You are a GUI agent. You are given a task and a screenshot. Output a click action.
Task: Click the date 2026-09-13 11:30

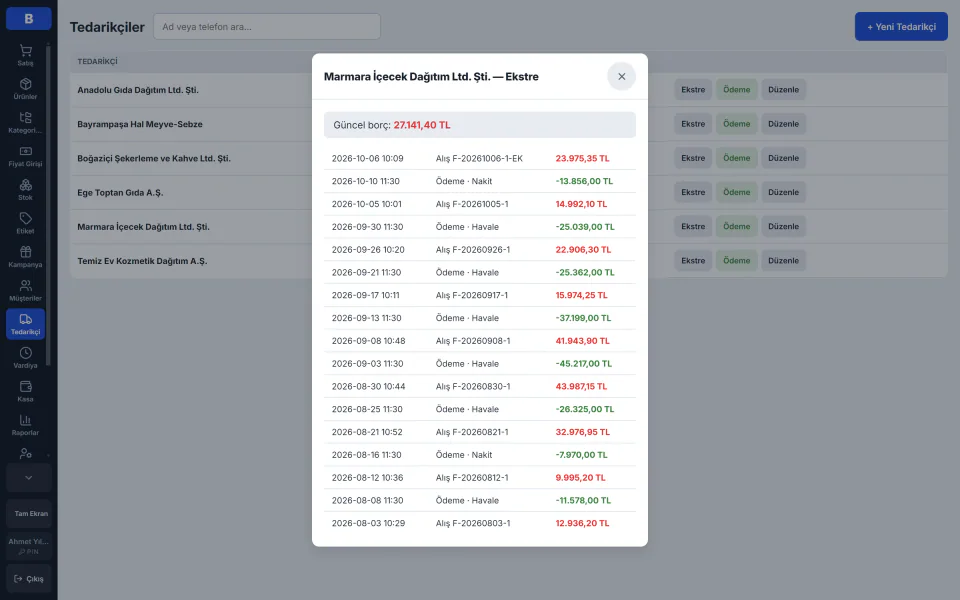click(367, 318)
